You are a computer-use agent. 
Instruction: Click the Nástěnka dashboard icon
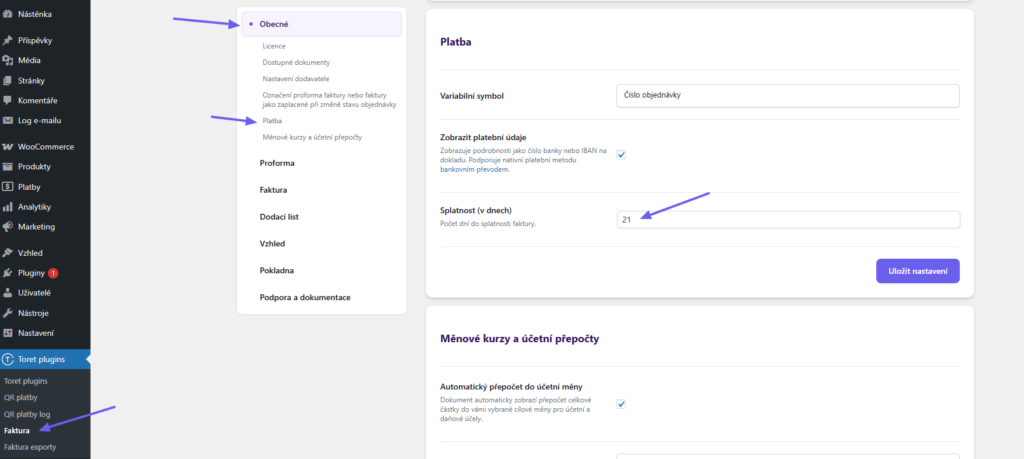8,14
